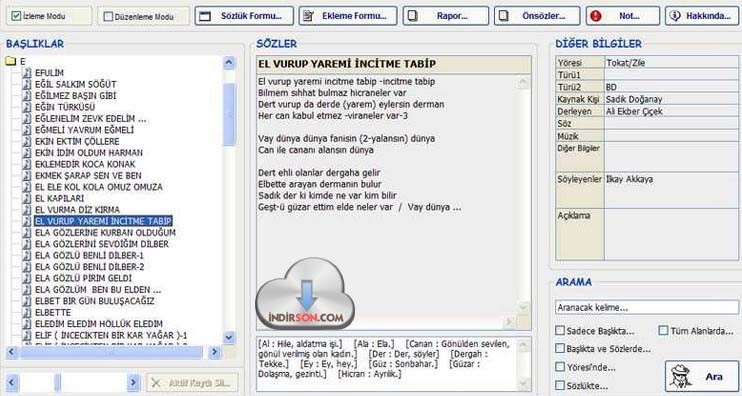Check Başlıkta ve Sözlerde option

pos(560,349)
